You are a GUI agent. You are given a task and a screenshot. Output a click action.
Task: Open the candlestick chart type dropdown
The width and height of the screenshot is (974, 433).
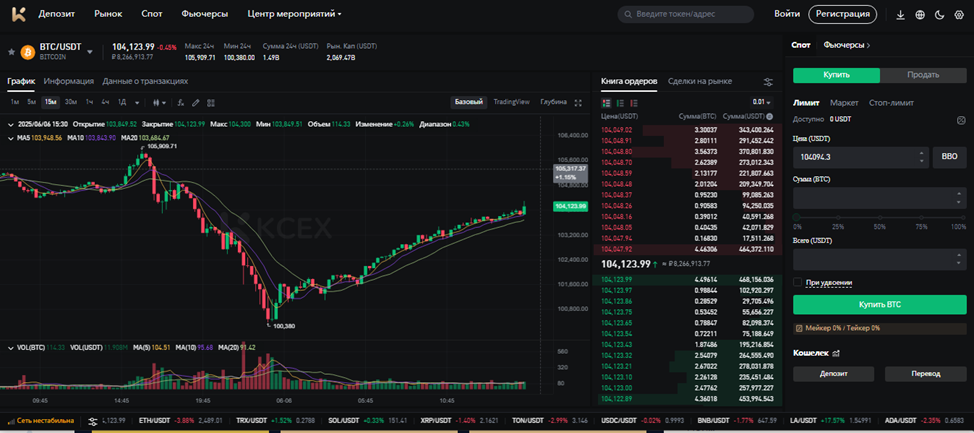point(160,103)
